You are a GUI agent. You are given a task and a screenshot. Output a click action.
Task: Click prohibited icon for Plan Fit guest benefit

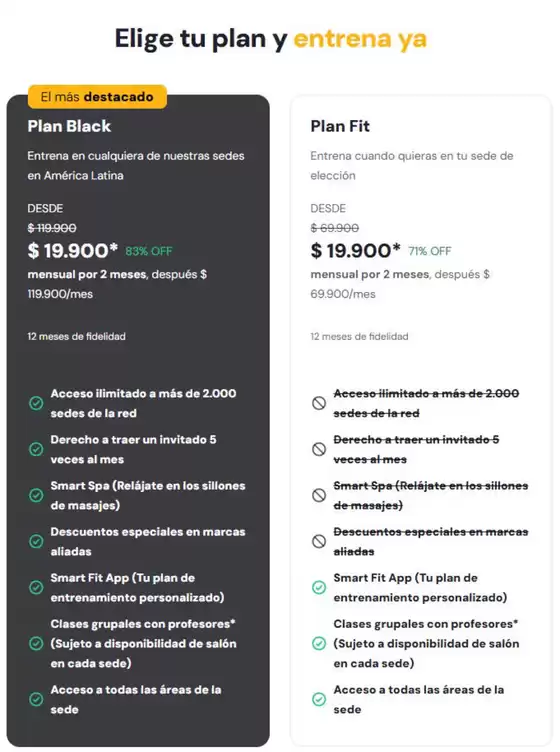point(319,449)
